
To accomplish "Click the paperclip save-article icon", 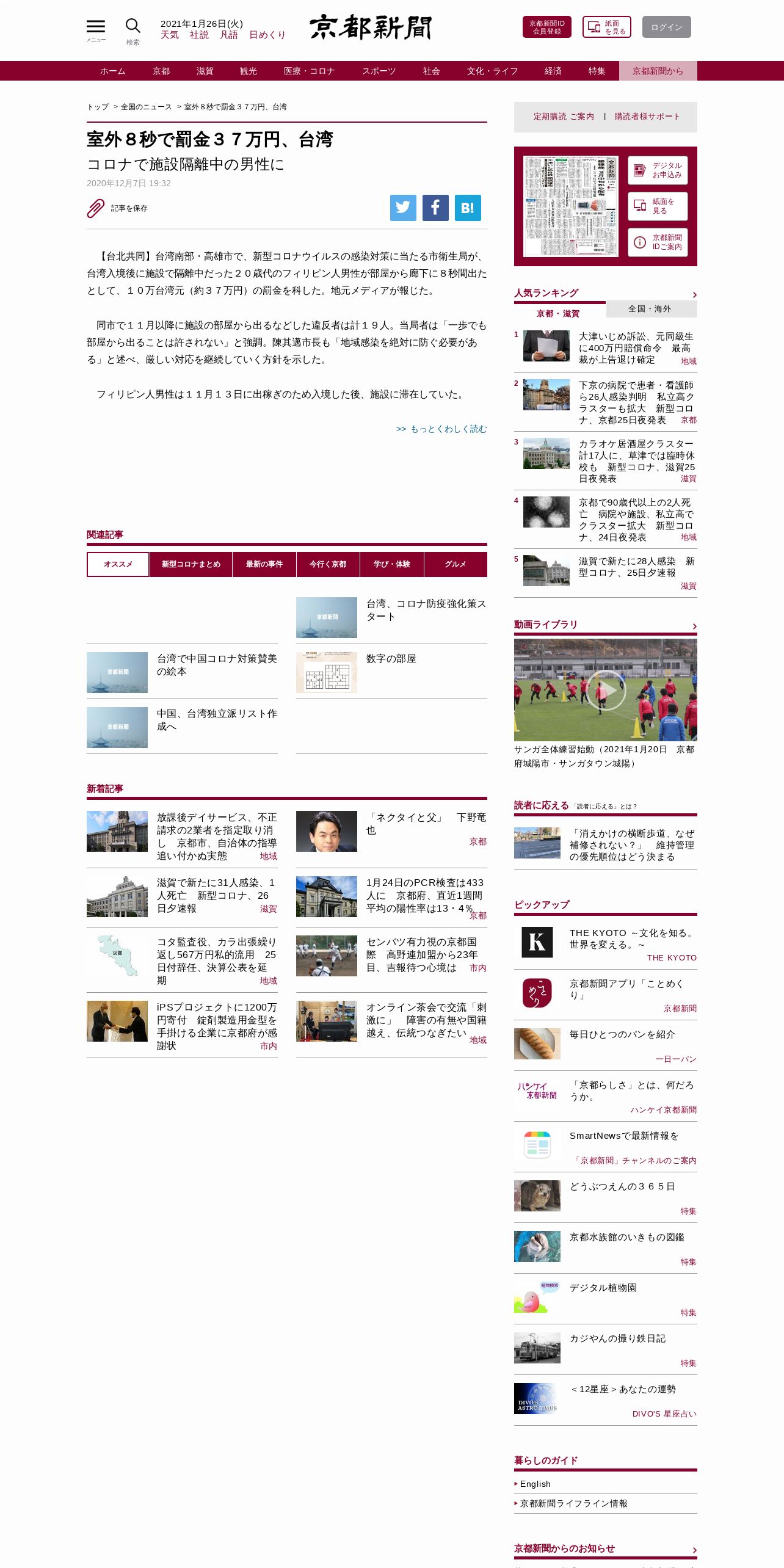I will tap(96, 208).
